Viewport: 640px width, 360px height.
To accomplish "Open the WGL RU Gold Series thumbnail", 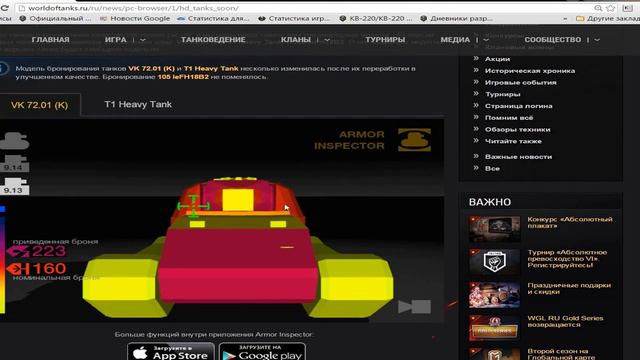I will click(x=494, y=328).
